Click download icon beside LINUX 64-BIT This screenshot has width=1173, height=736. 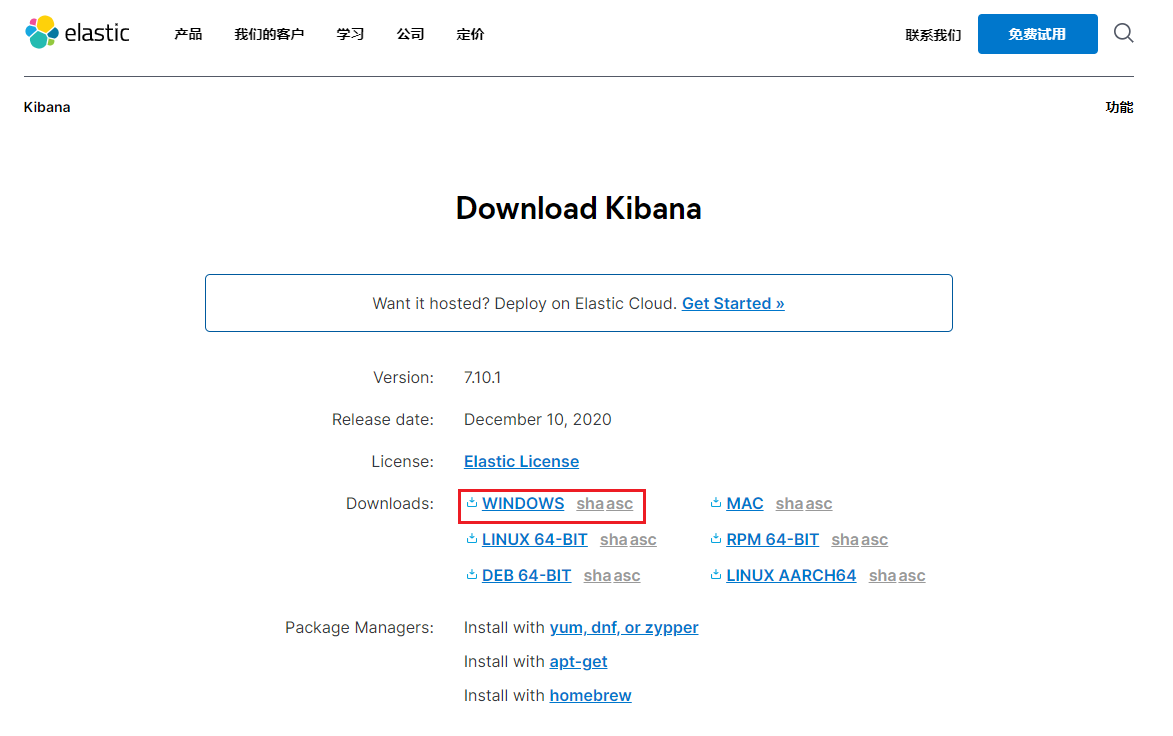point(471,539)
